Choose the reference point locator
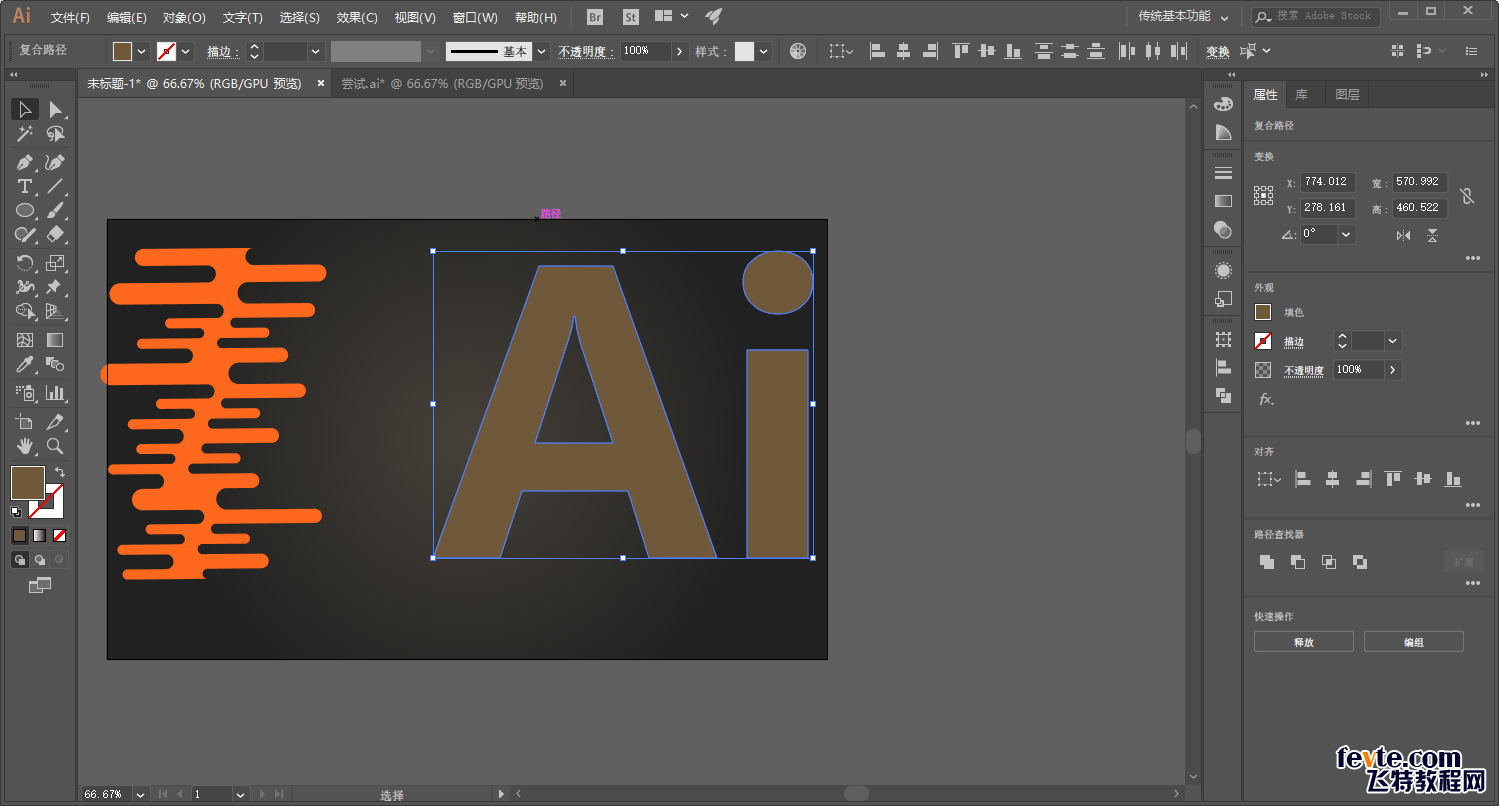This screenshot has height=806, width=1499. click(x=1264, y=196)
